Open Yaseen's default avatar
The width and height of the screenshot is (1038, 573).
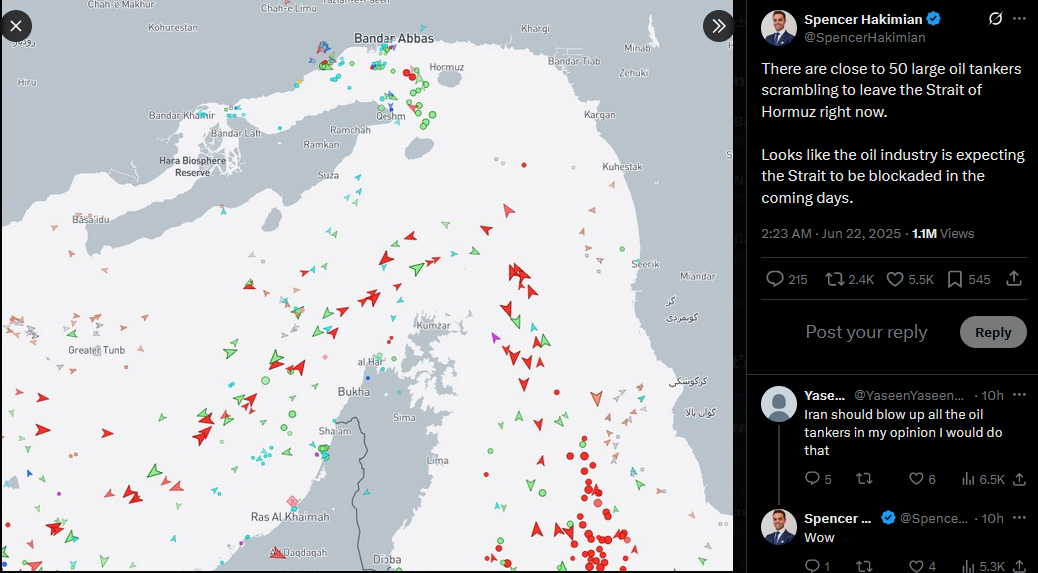point(778,404)
